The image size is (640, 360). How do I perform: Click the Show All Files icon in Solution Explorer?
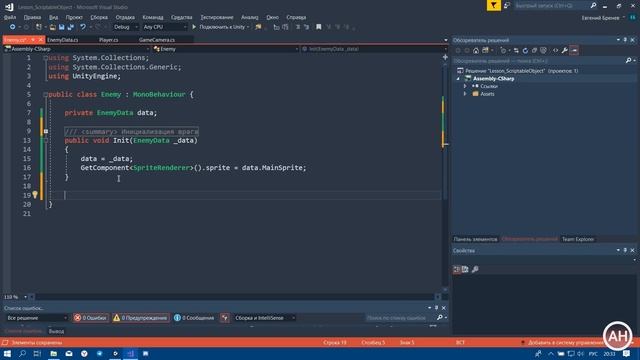coord(543,51)
